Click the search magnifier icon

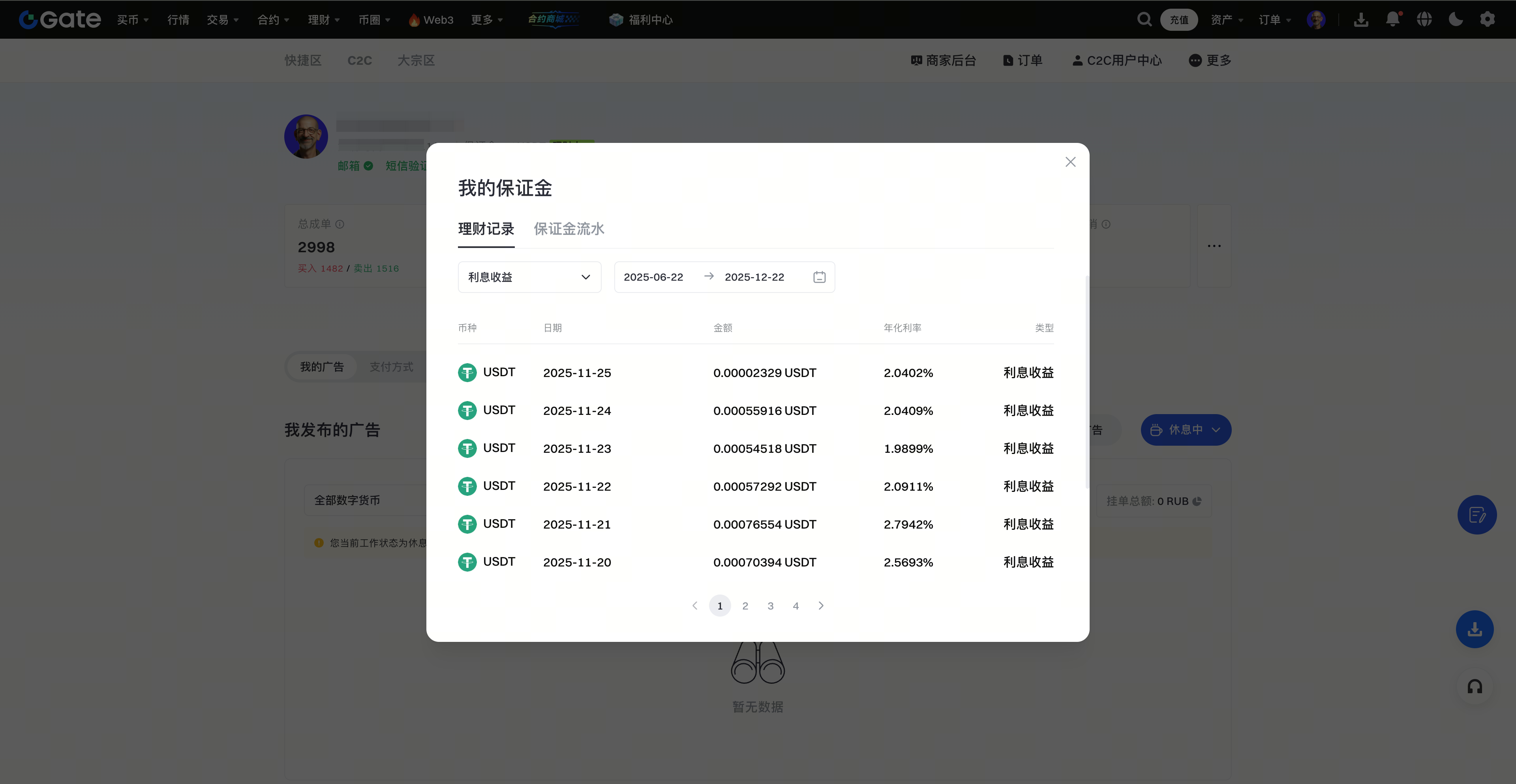pyautogui.click(x=1143, y=19)
